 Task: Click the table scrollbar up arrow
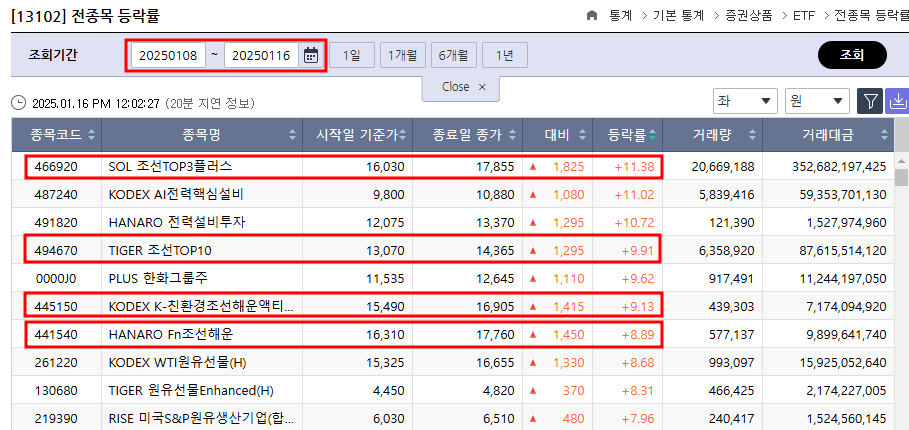tap(901, 161)
